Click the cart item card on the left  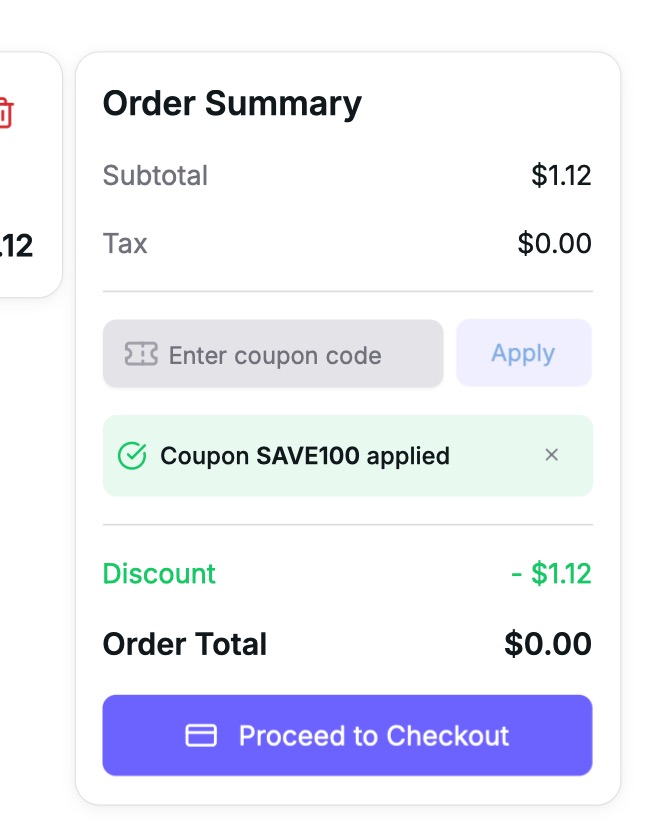(30, 180)
